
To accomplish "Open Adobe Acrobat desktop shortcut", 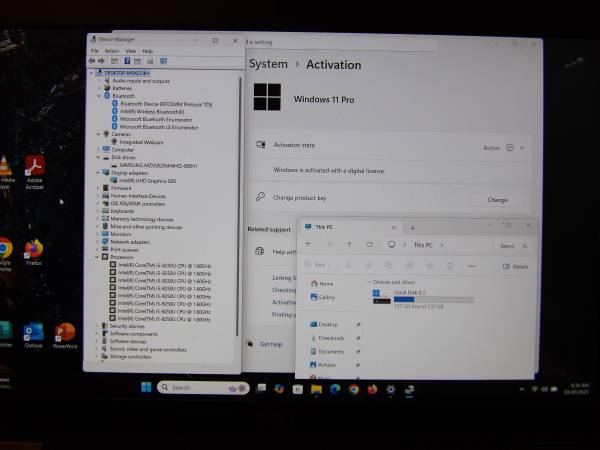I will (35, 167).
